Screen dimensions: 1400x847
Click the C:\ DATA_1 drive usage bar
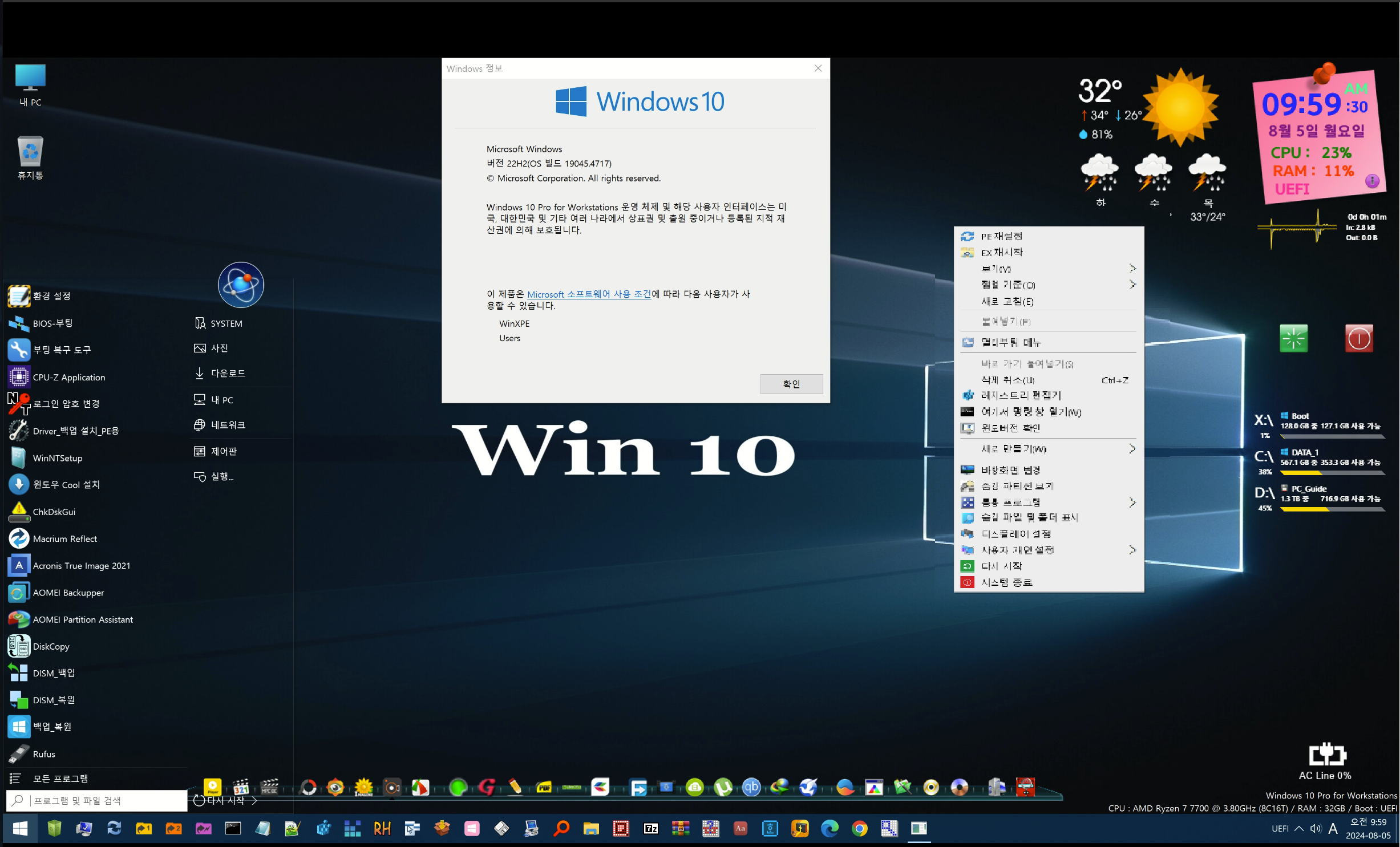pos(1332,473)
